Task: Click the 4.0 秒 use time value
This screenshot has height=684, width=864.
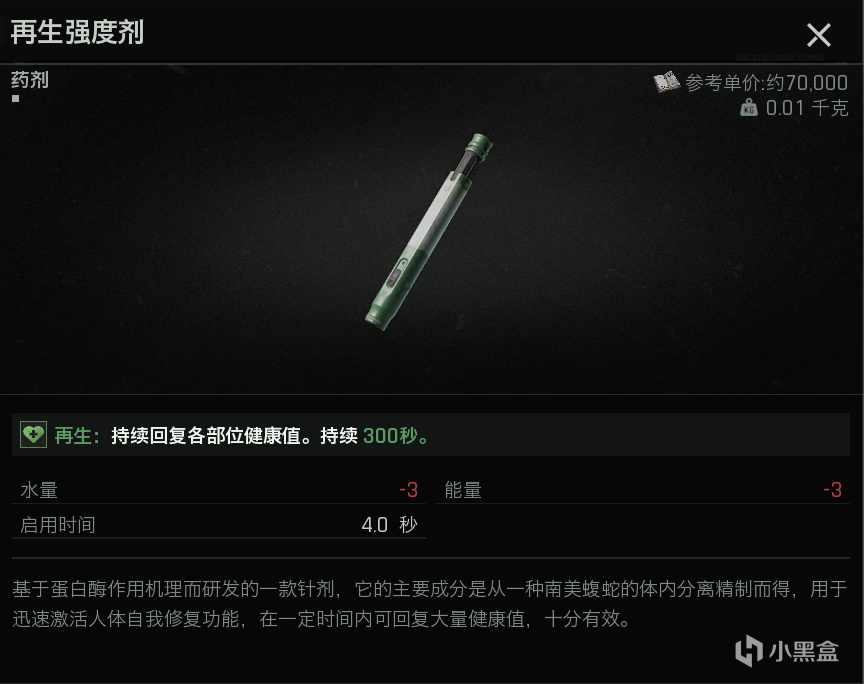Action: (389, 525)
